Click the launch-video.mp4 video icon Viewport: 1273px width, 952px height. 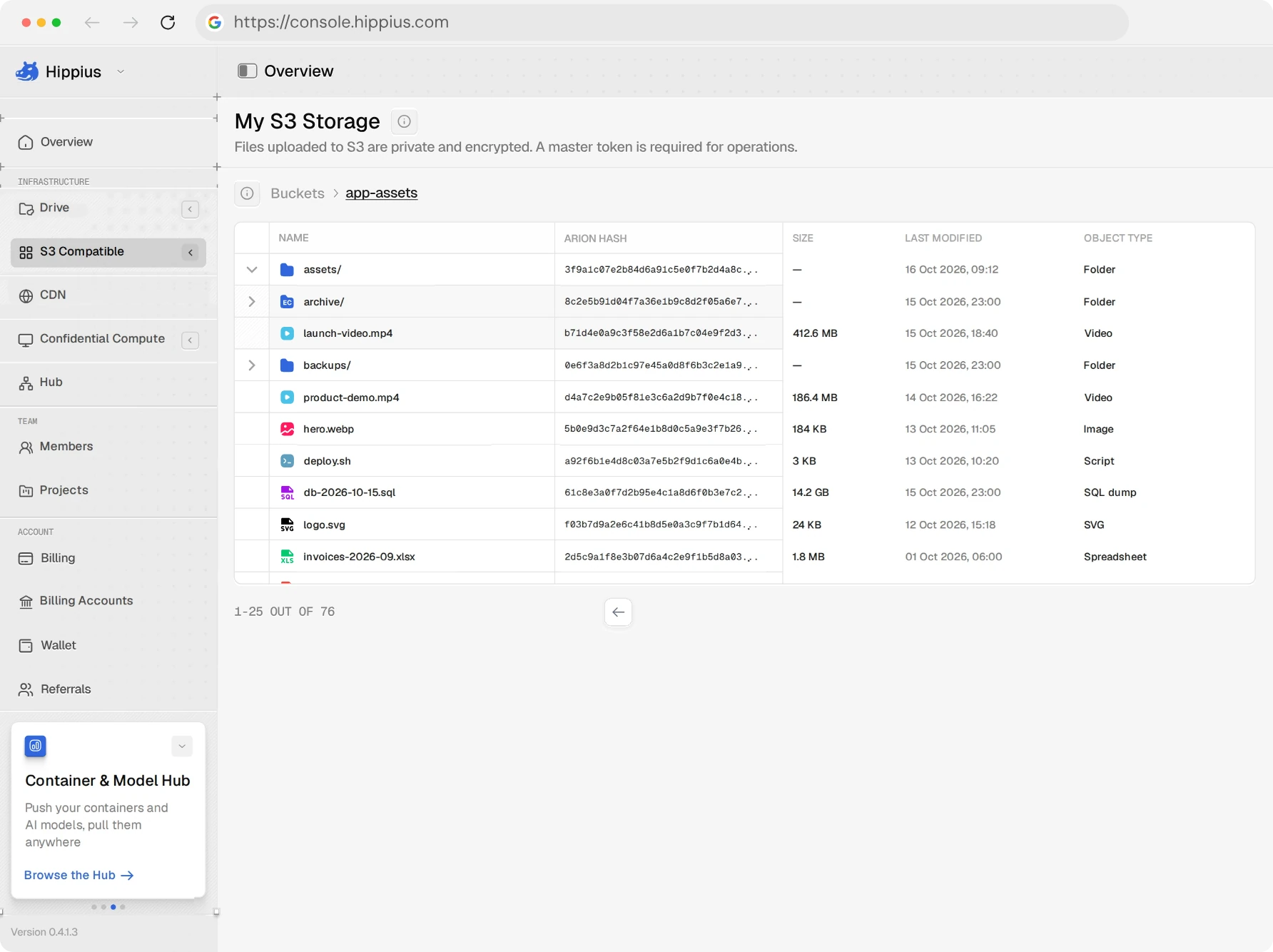tap(287, 333)
